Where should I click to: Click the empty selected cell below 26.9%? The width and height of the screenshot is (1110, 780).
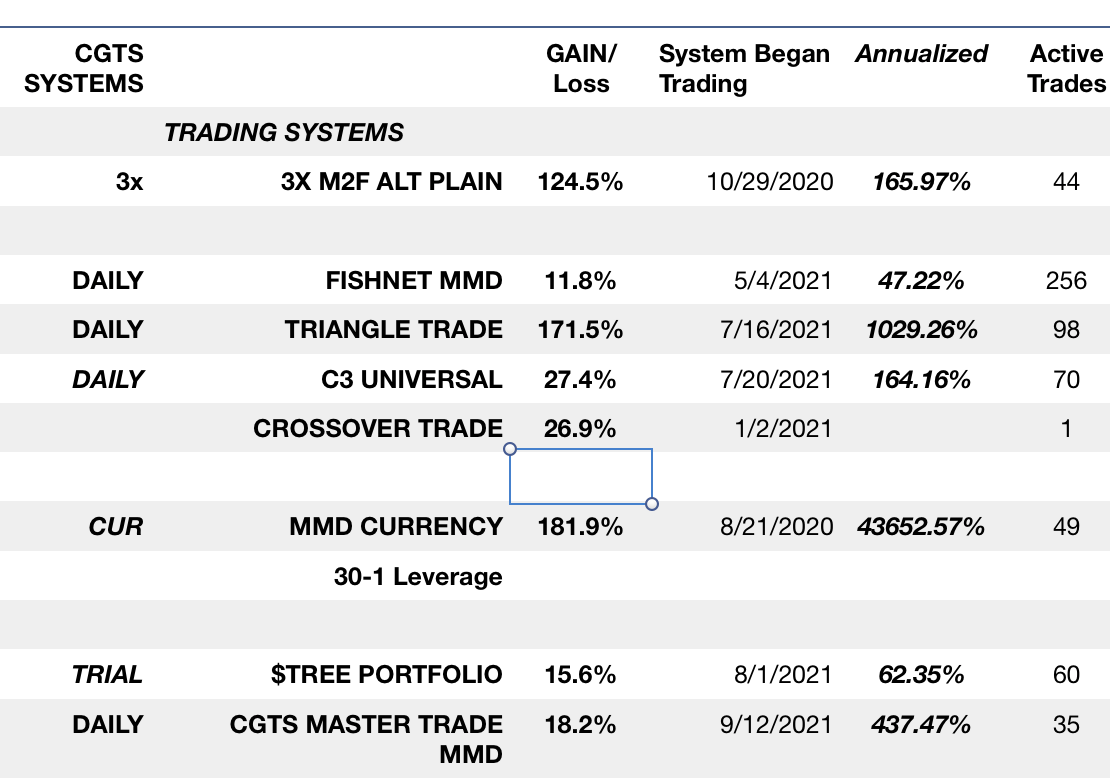click(x=581, y=477)
